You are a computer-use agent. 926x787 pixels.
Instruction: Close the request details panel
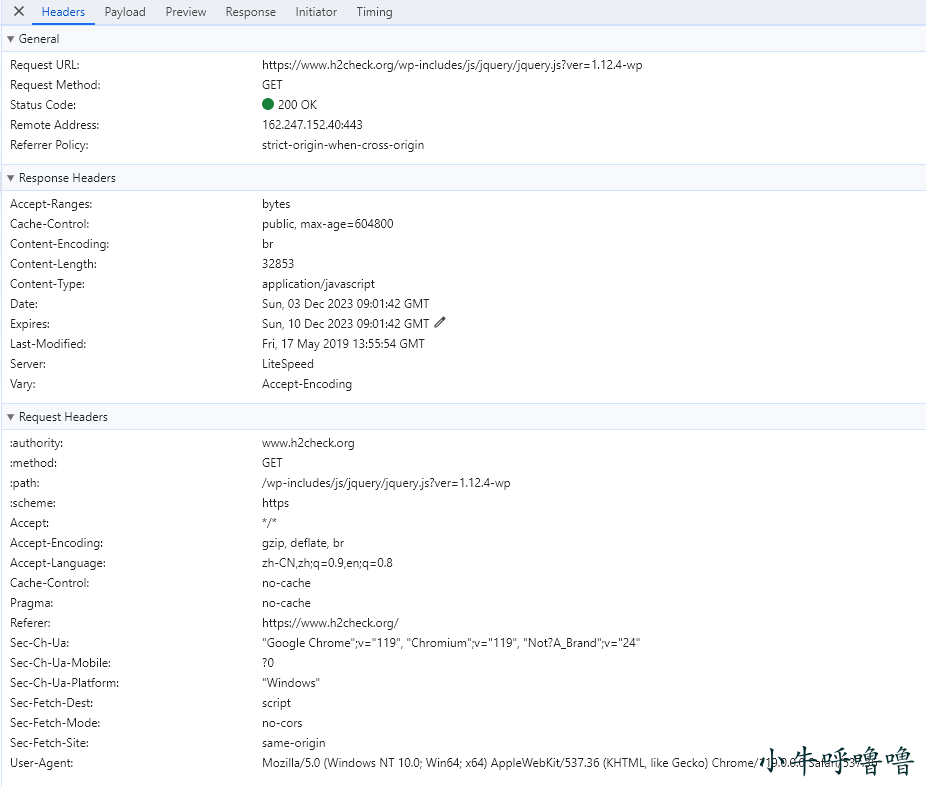[x=18, y=12]
